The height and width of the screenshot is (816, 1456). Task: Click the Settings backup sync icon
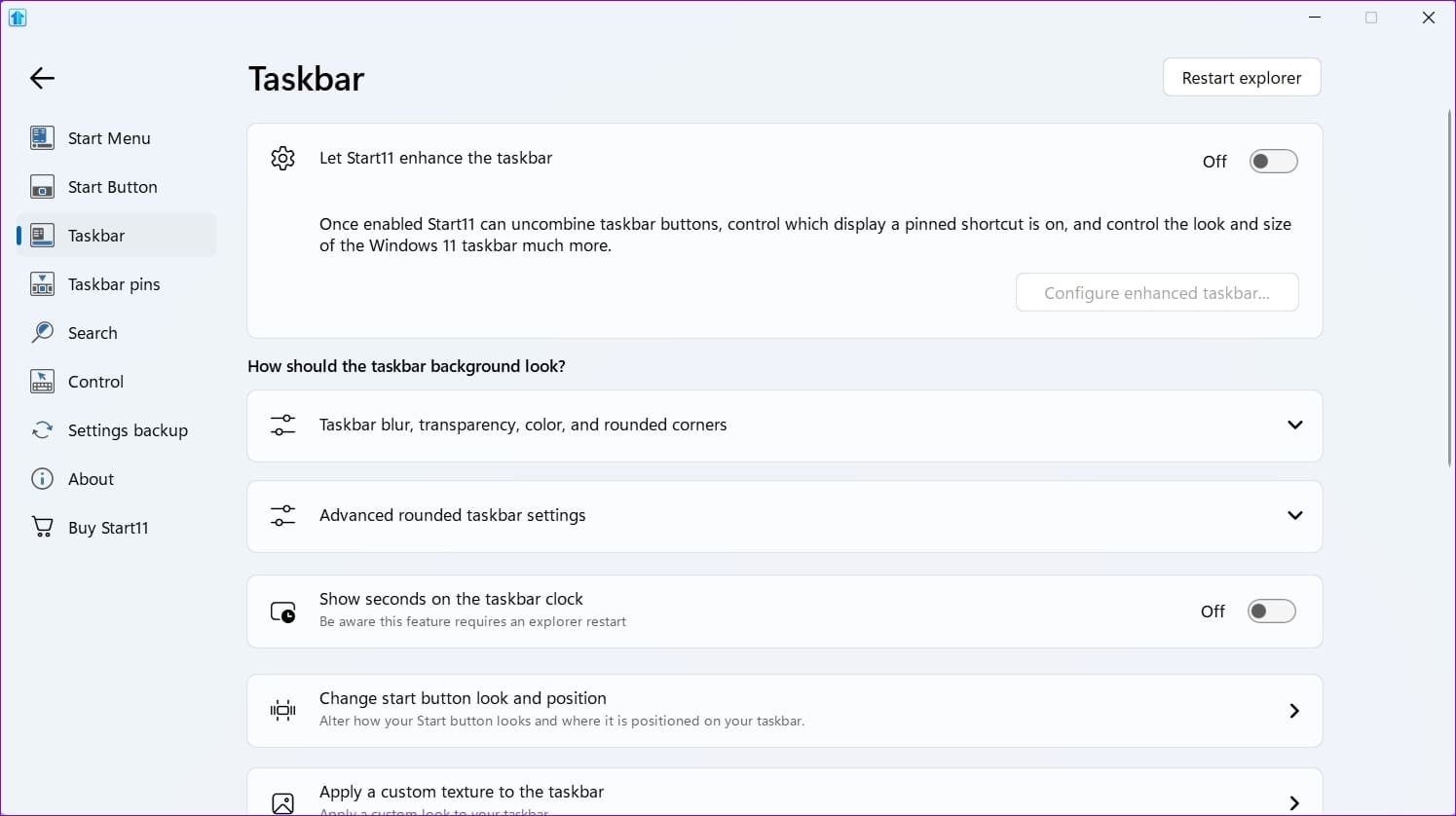click(x=42, y=430)
